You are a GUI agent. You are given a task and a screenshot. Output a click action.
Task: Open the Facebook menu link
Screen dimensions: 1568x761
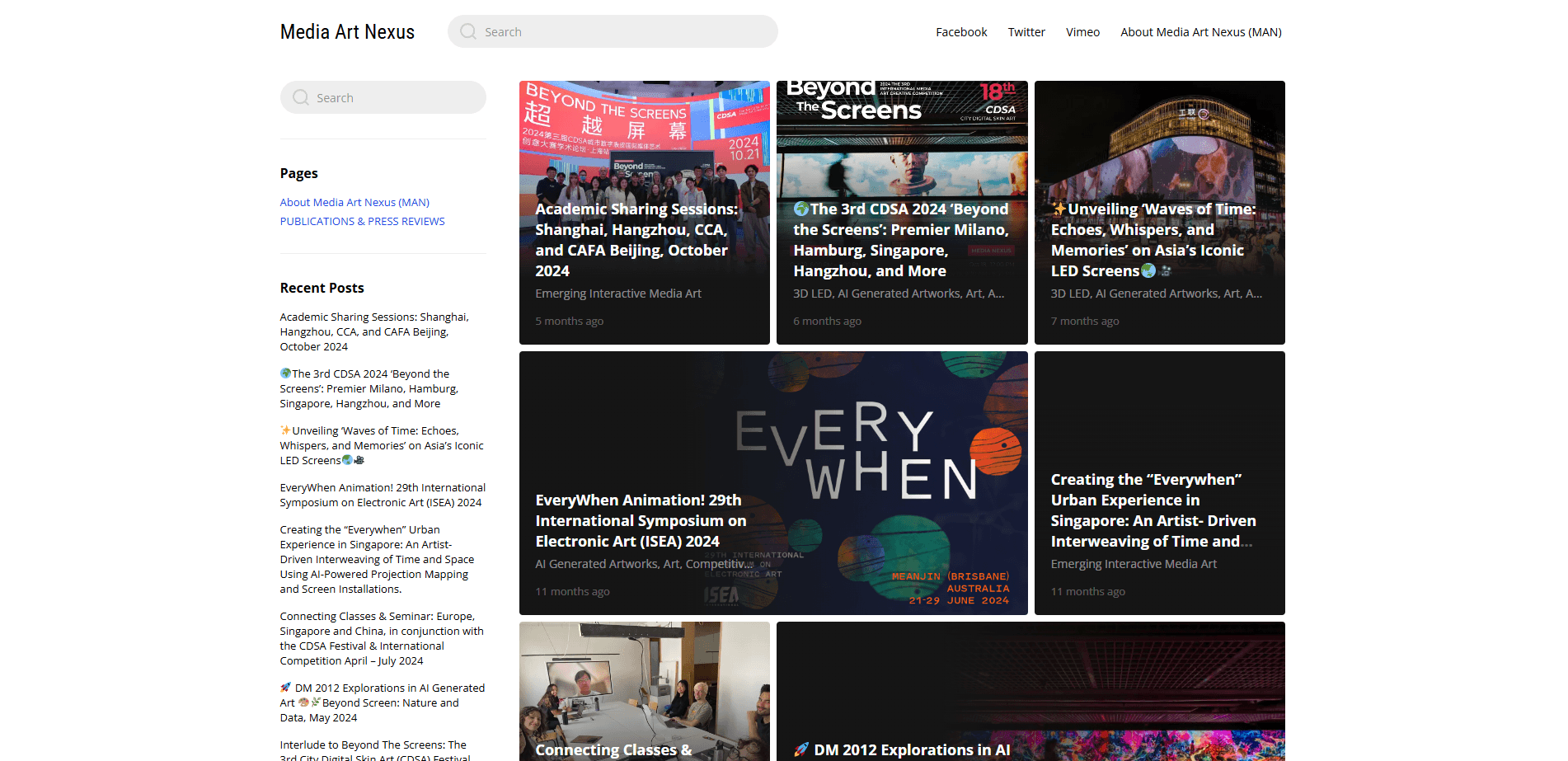[x=961, y=32]
